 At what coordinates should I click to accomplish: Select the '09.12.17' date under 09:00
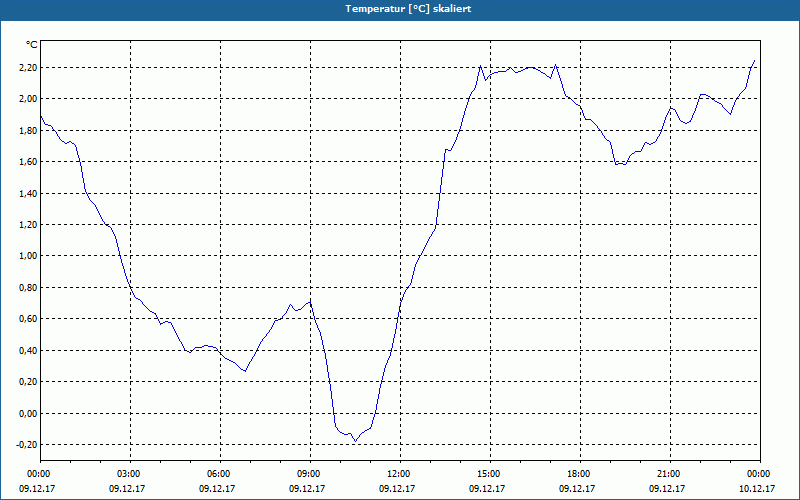pyautogui.click(x=307, y=488)
